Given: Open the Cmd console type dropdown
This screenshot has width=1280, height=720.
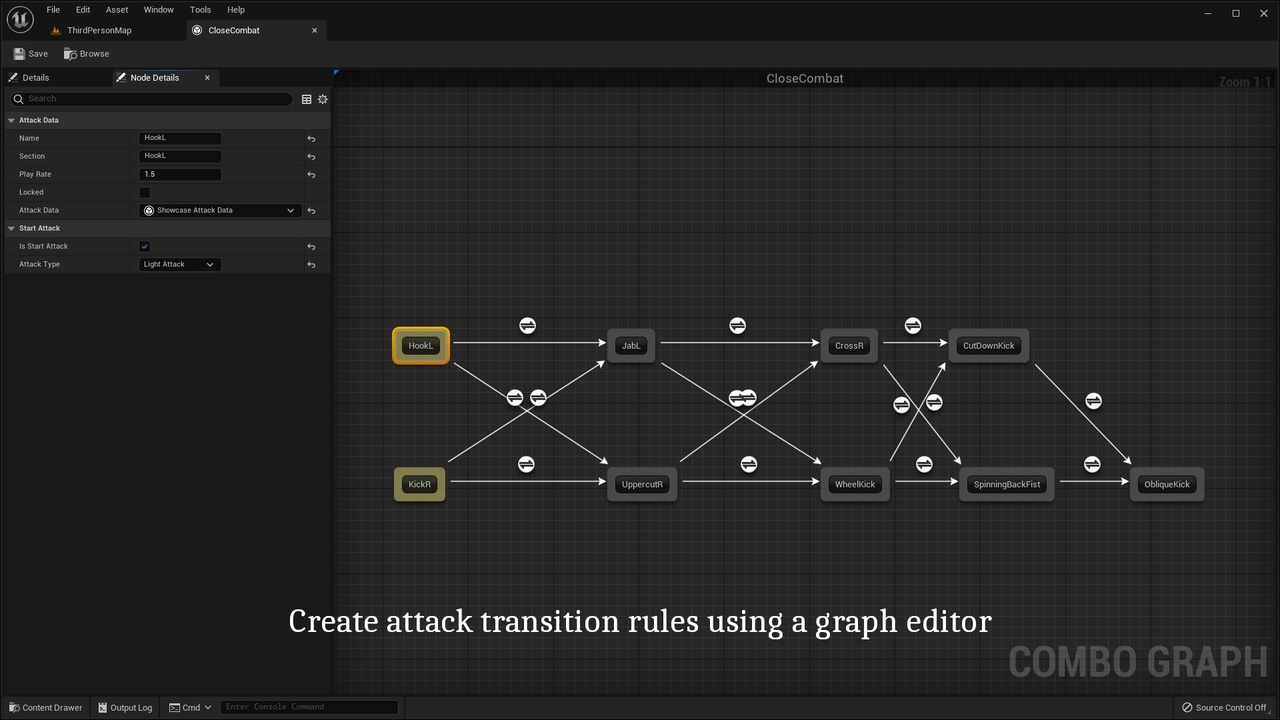Looking at the screenshot, I should click(x=190, y=708).
